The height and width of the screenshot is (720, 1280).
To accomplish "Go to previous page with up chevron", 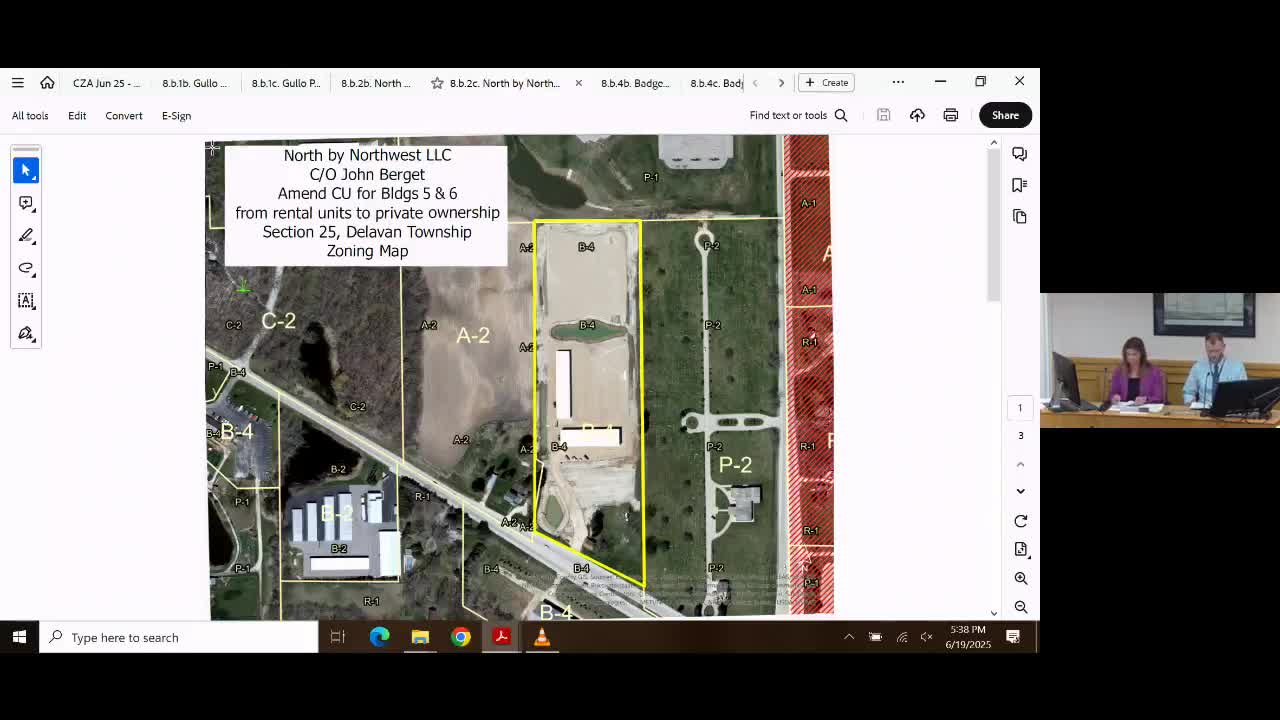I will click(1020, 465).
